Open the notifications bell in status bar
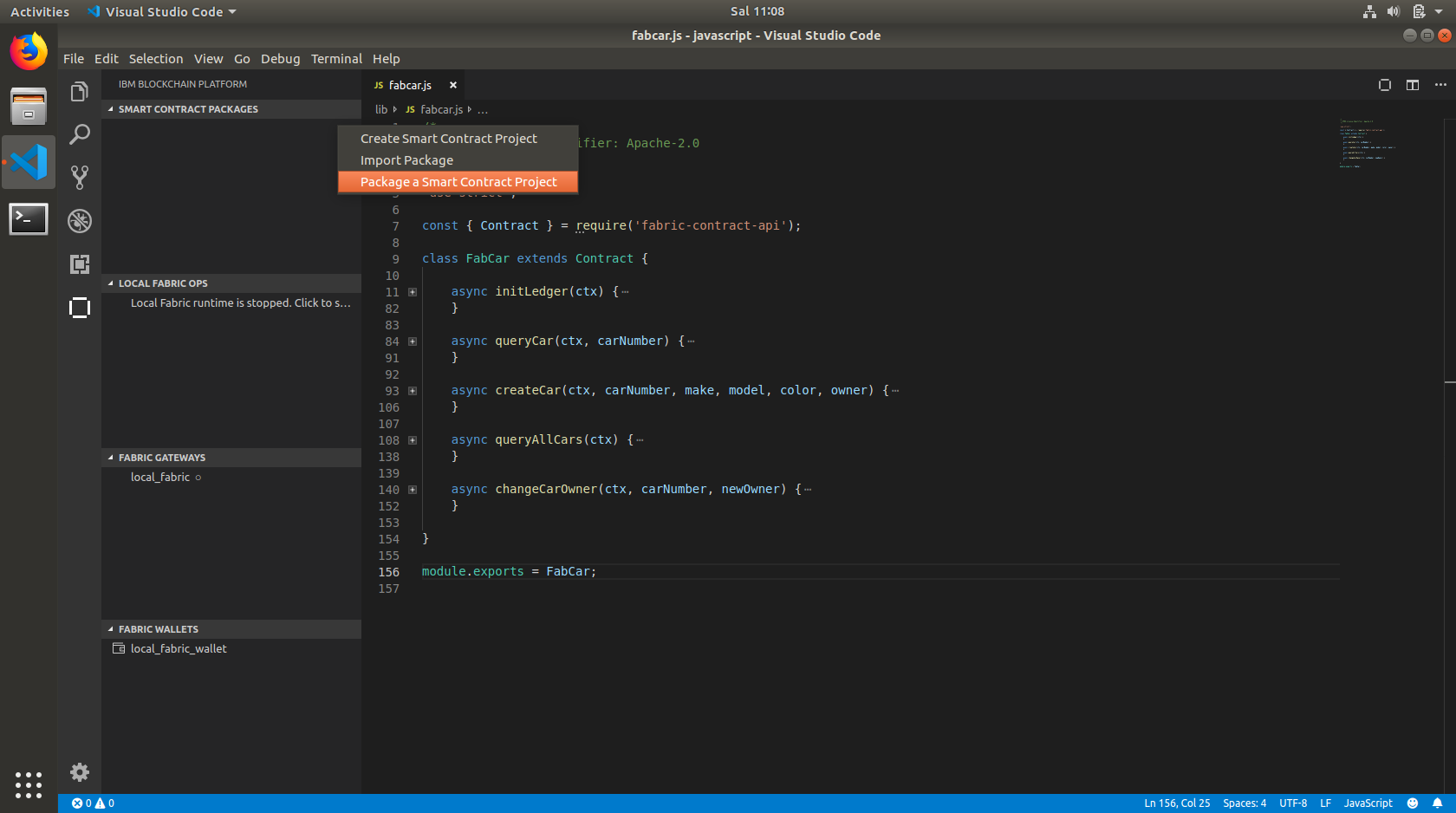This screenshot has width=1456, height=813. click(x=1438, y=803)
